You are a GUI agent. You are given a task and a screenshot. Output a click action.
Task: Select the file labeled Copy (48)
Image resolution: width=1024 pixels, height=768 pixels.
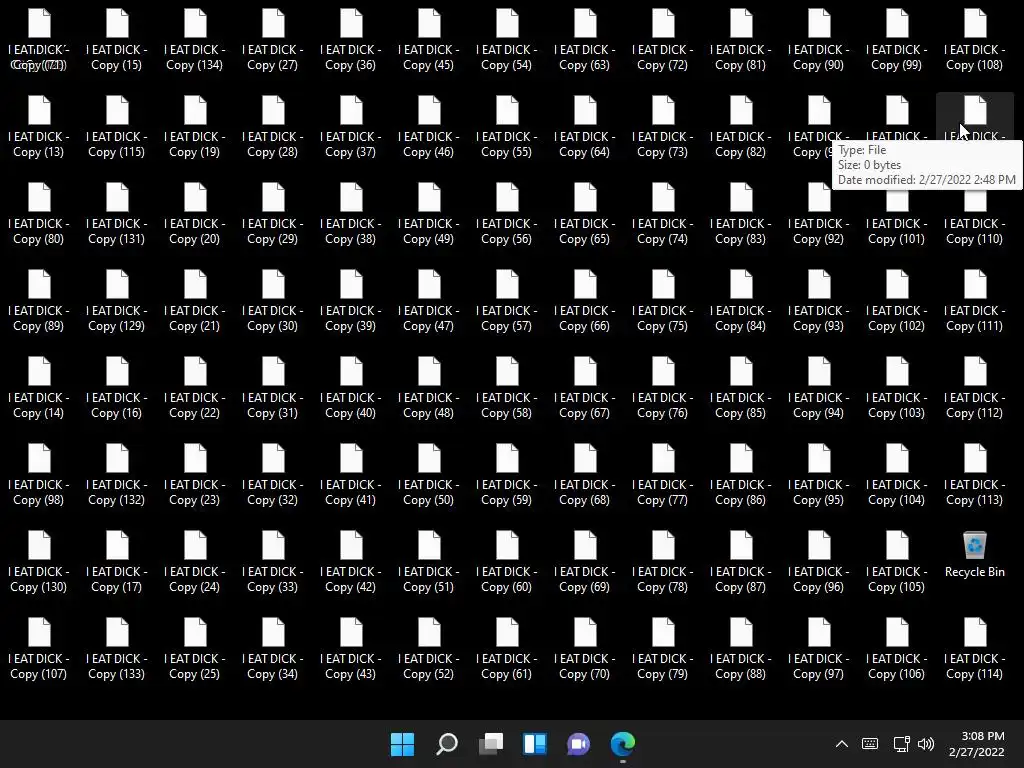pyautogui.click(x=429, y=387)
